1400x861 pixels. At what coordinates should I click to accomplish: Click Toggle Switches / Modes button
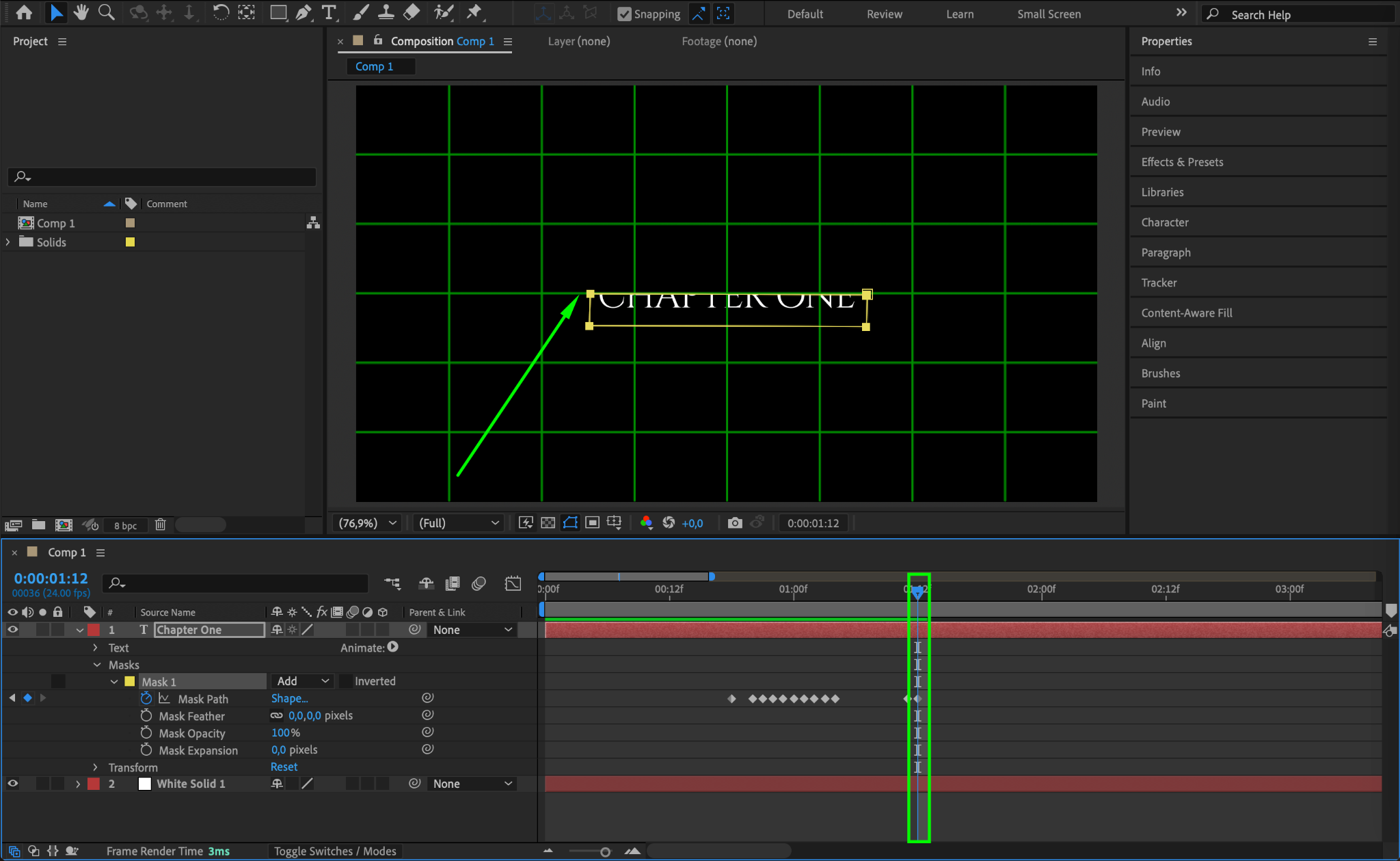tap(335, 851)
